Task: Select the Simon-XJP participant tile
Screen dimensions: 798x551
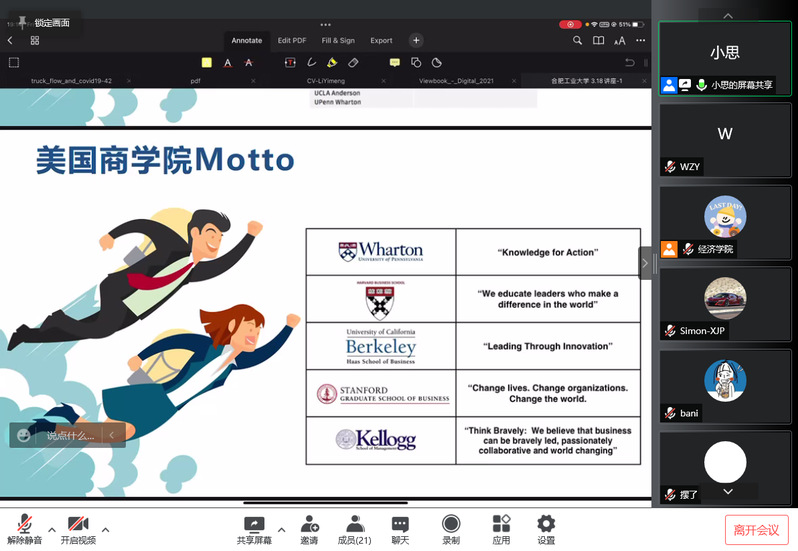Action: pyautogui.click(x=725, y=305)
